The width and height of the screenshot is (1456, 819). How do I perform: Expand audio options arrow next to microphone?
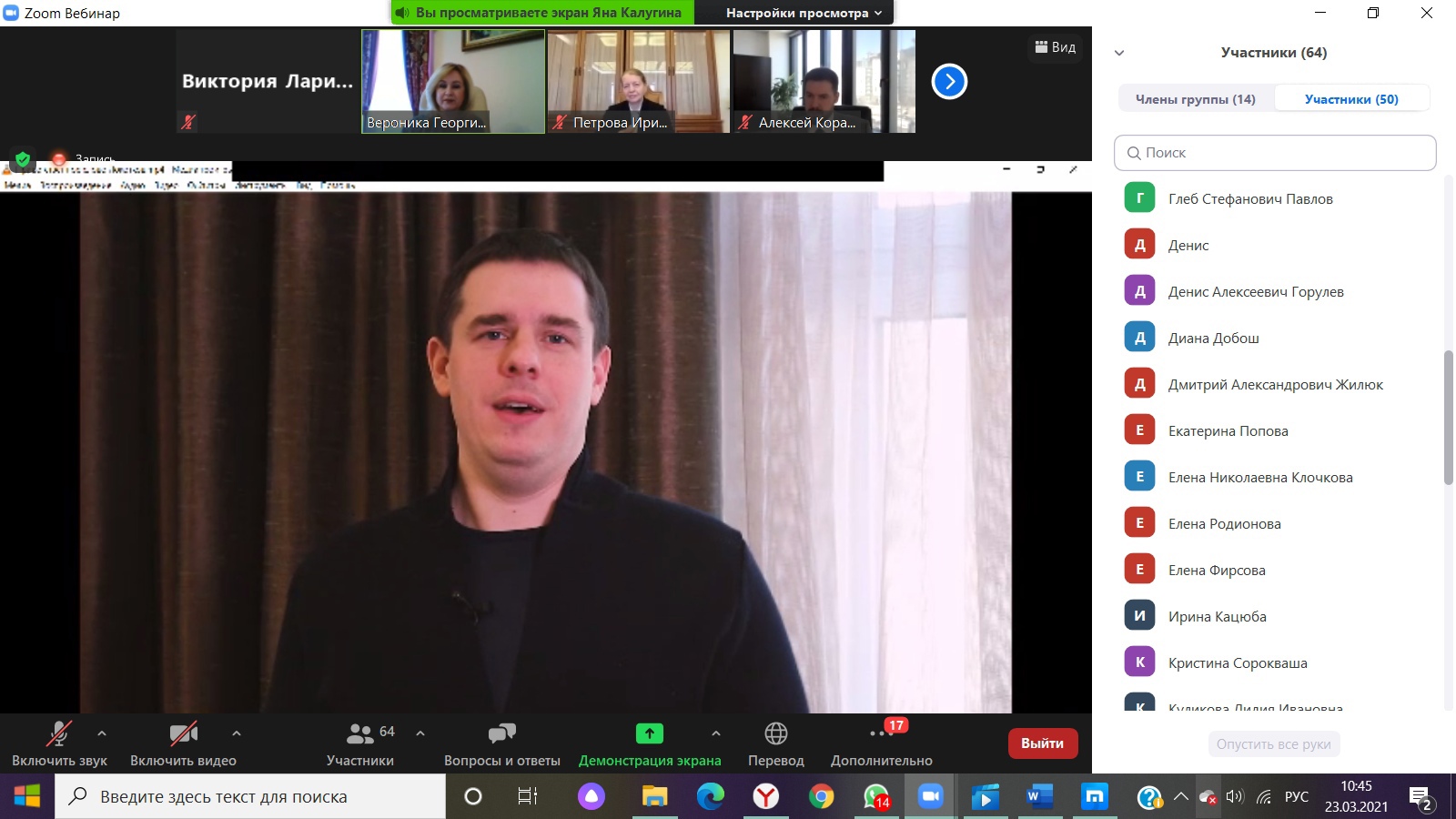click(x=102, y=733)
